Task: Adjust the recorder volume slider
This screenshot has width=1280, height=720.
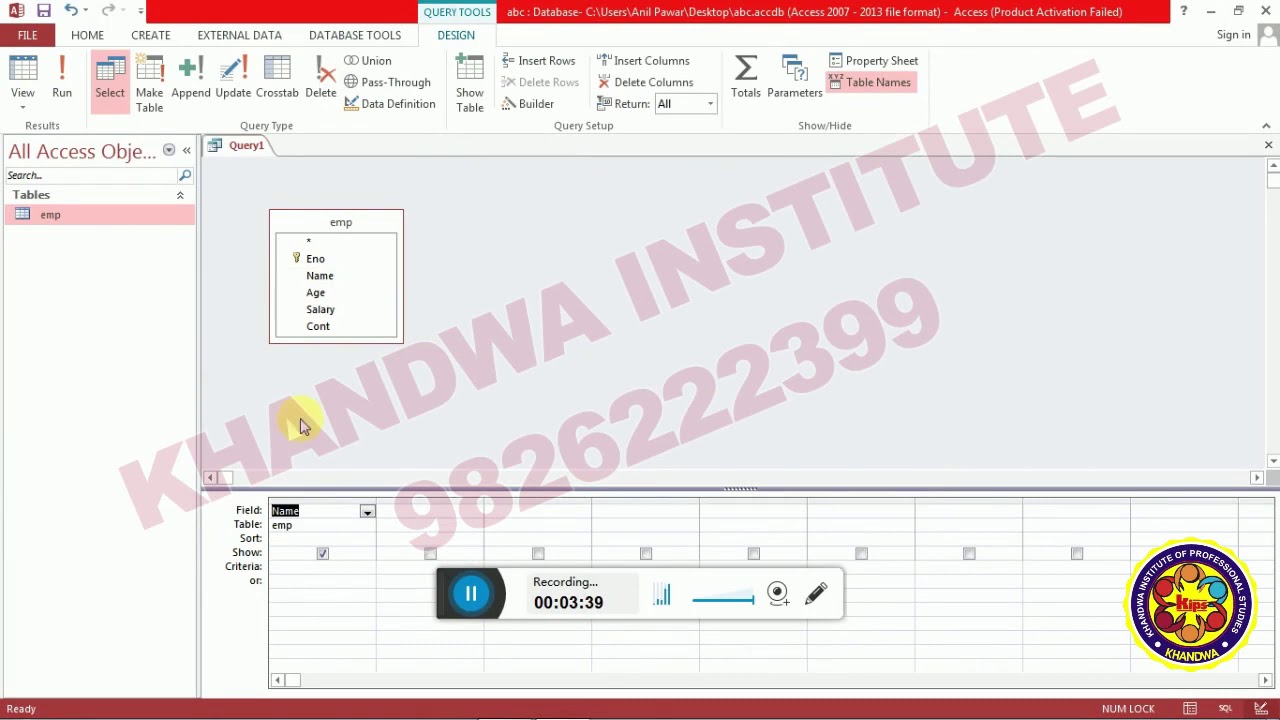Action: (x=723, y=600)
